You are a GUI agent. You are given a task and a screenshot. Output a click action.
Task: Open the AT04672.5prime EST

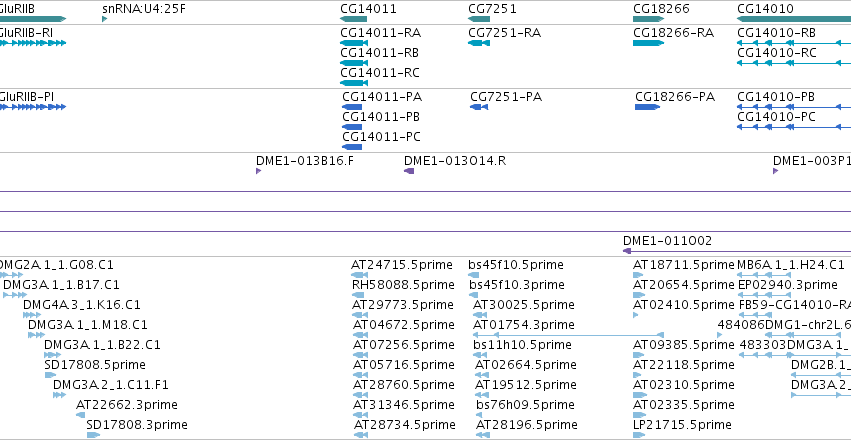click(358, 335)
